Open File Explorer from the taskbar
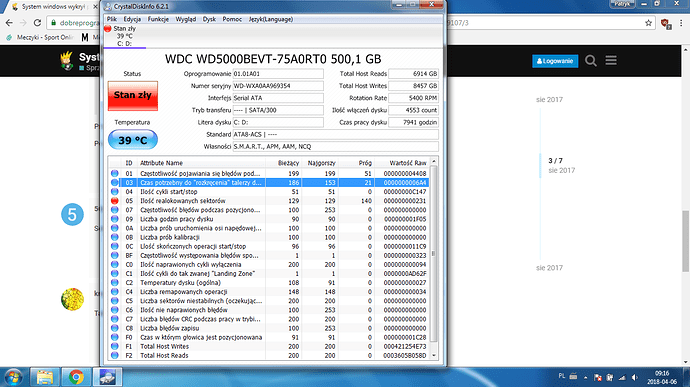Viewport: 690px width, 387px height. [45, 377]
